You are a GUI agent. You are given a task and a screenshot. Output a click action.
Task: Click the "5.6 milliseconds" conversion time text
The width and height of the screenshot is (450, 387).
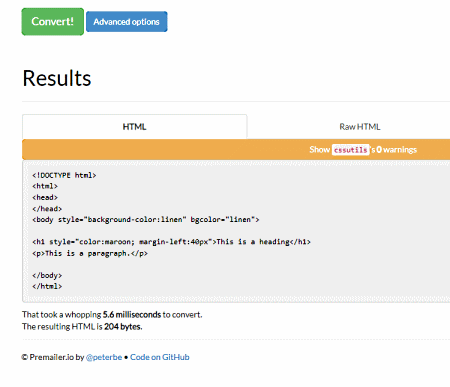click(x=132, y=314)
